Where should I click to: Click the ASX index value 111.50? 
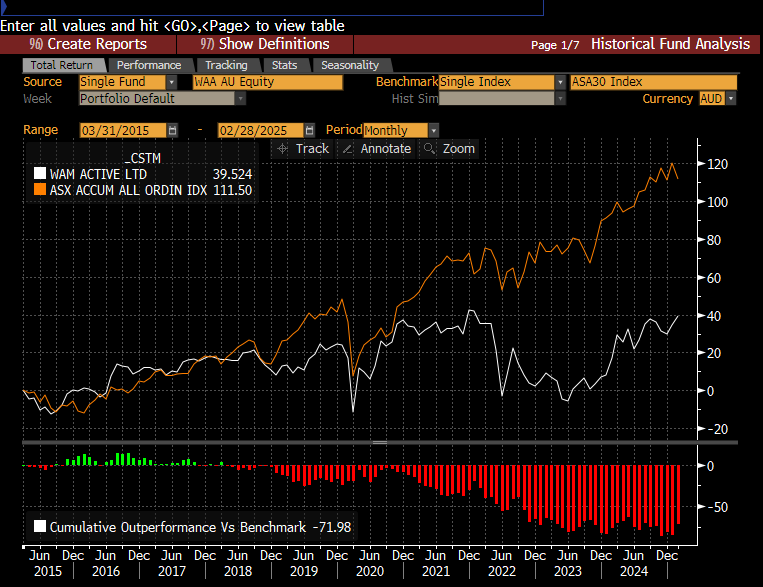click(232, 190)
